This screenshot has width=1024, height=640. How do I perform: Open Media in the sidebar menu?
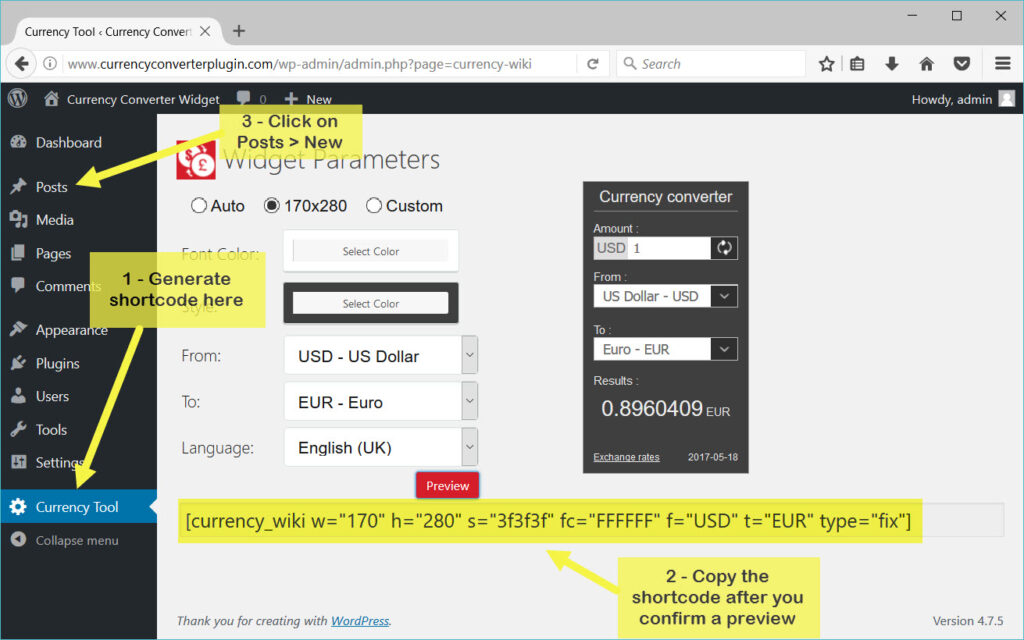tap(55, 219)
